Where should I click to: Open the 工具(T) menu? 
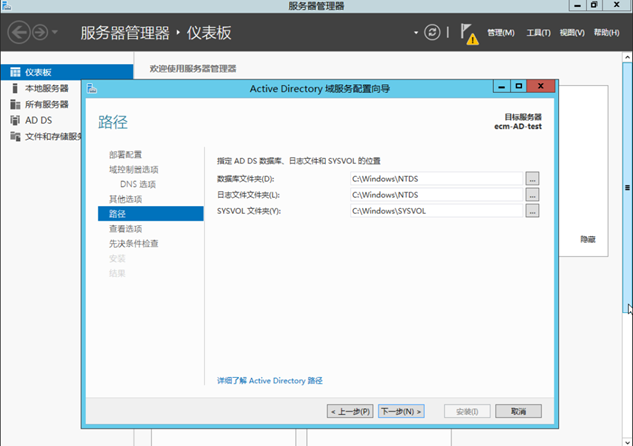tap(538, 33)
